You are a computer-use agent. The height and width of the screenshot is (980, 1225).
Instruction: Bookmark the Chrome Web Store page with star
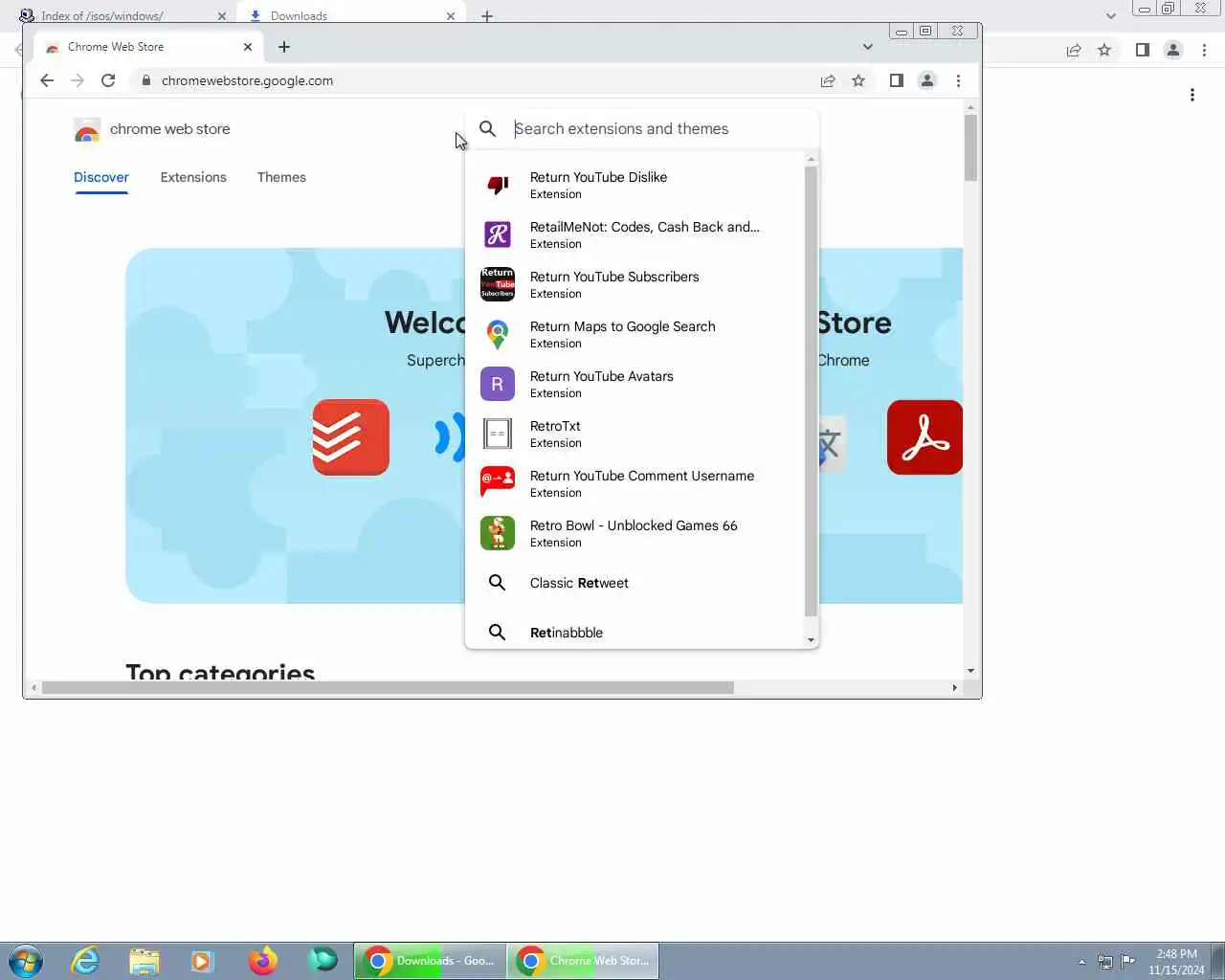click(x=858, y=80)
